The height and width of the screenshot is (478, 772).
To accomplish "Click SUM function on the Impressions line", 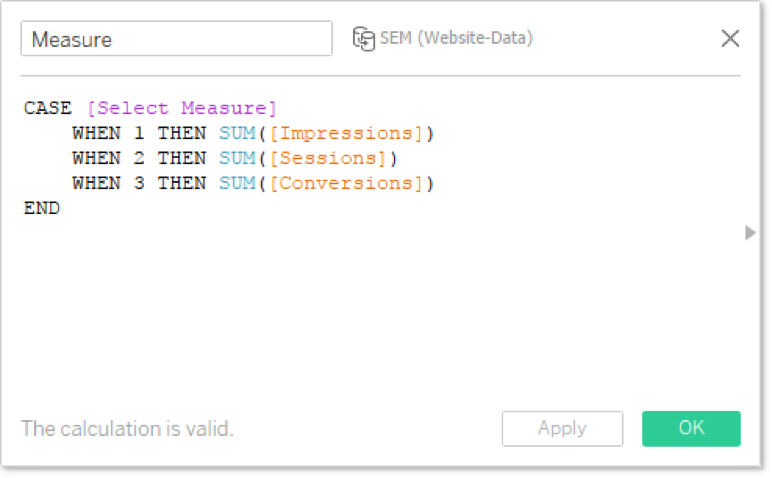I will pos(236,133).
